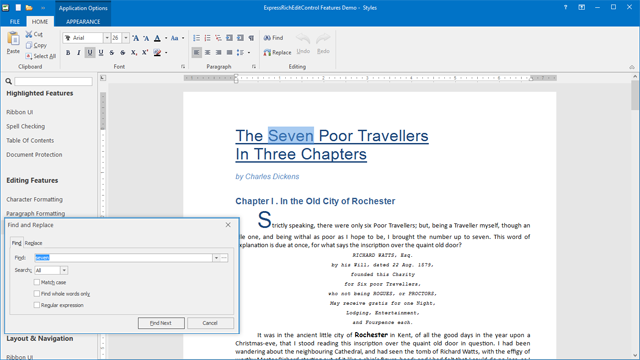Center align the paragraph
This screenshot has width=640, height=360.
(207, 53)
